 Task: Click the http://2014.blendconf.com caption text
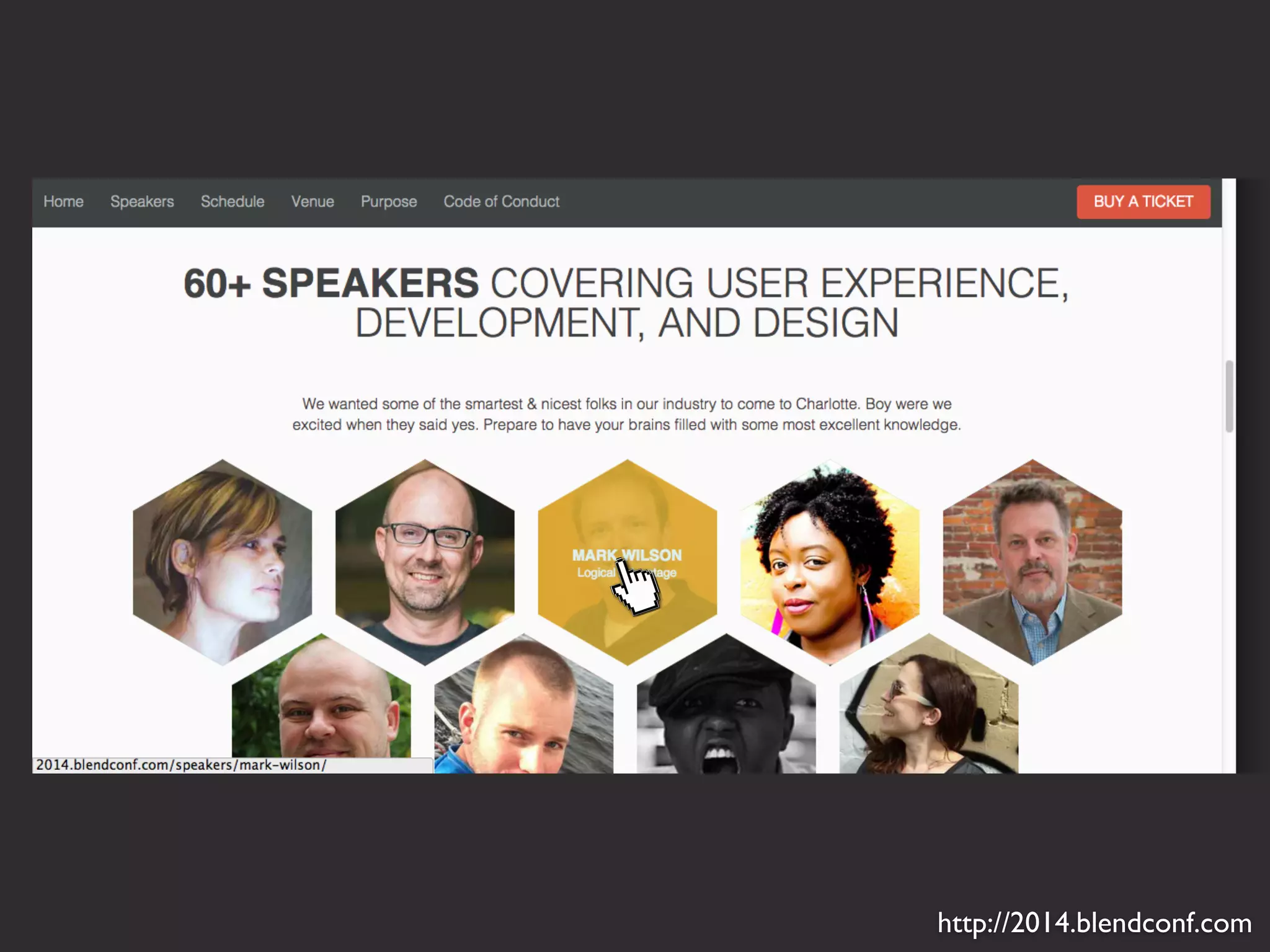[x=1095, y=923]
